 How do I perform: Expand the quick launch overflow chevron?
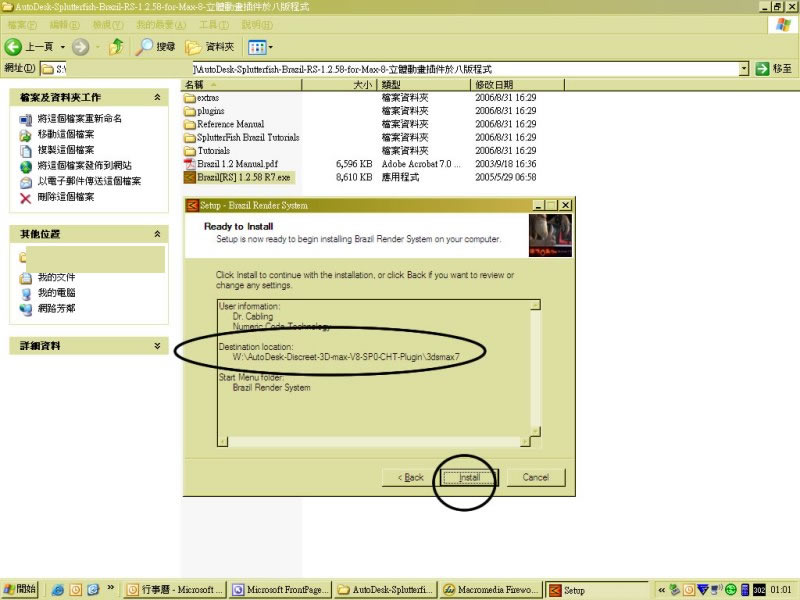click(x=110, y=588)
